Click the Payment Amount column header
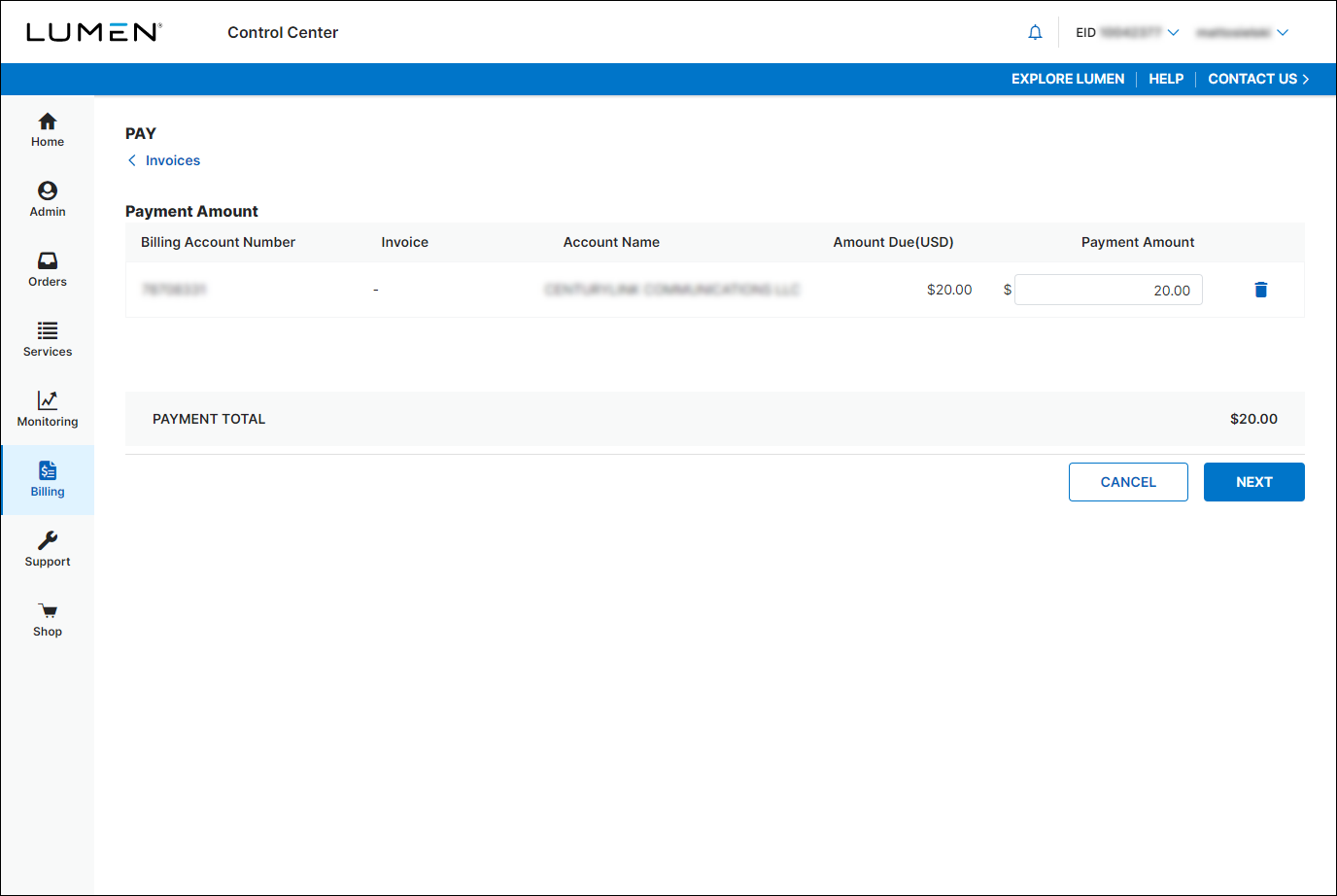The width and height of the screenshot is (1337, 896). point(1138,242)
